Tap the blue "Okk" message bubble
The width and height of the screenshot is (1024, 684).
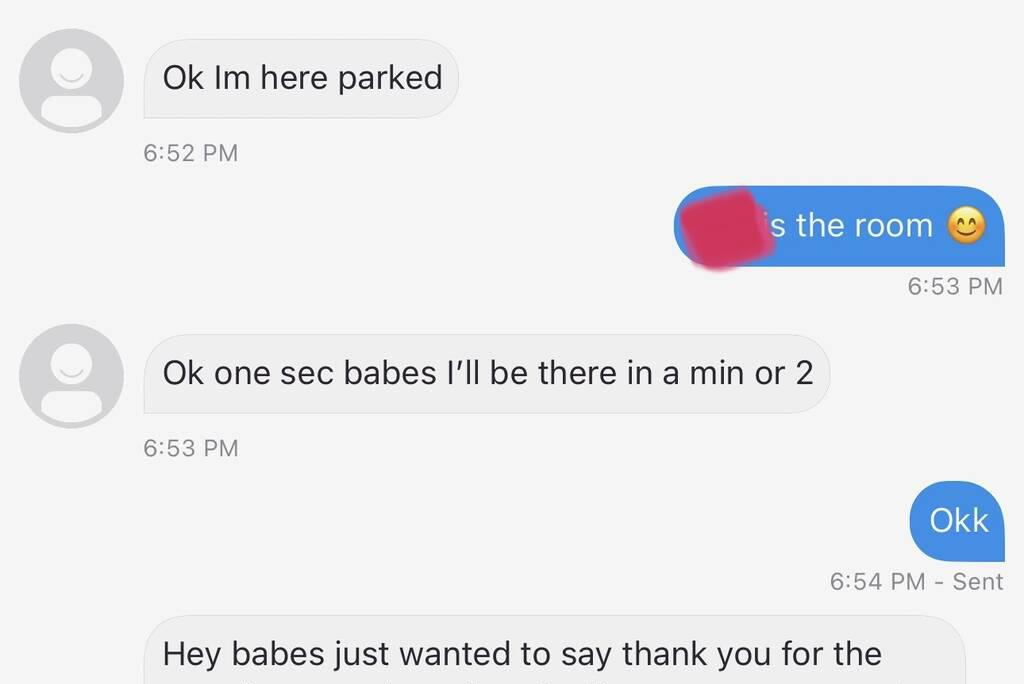[x=958, y=520]
